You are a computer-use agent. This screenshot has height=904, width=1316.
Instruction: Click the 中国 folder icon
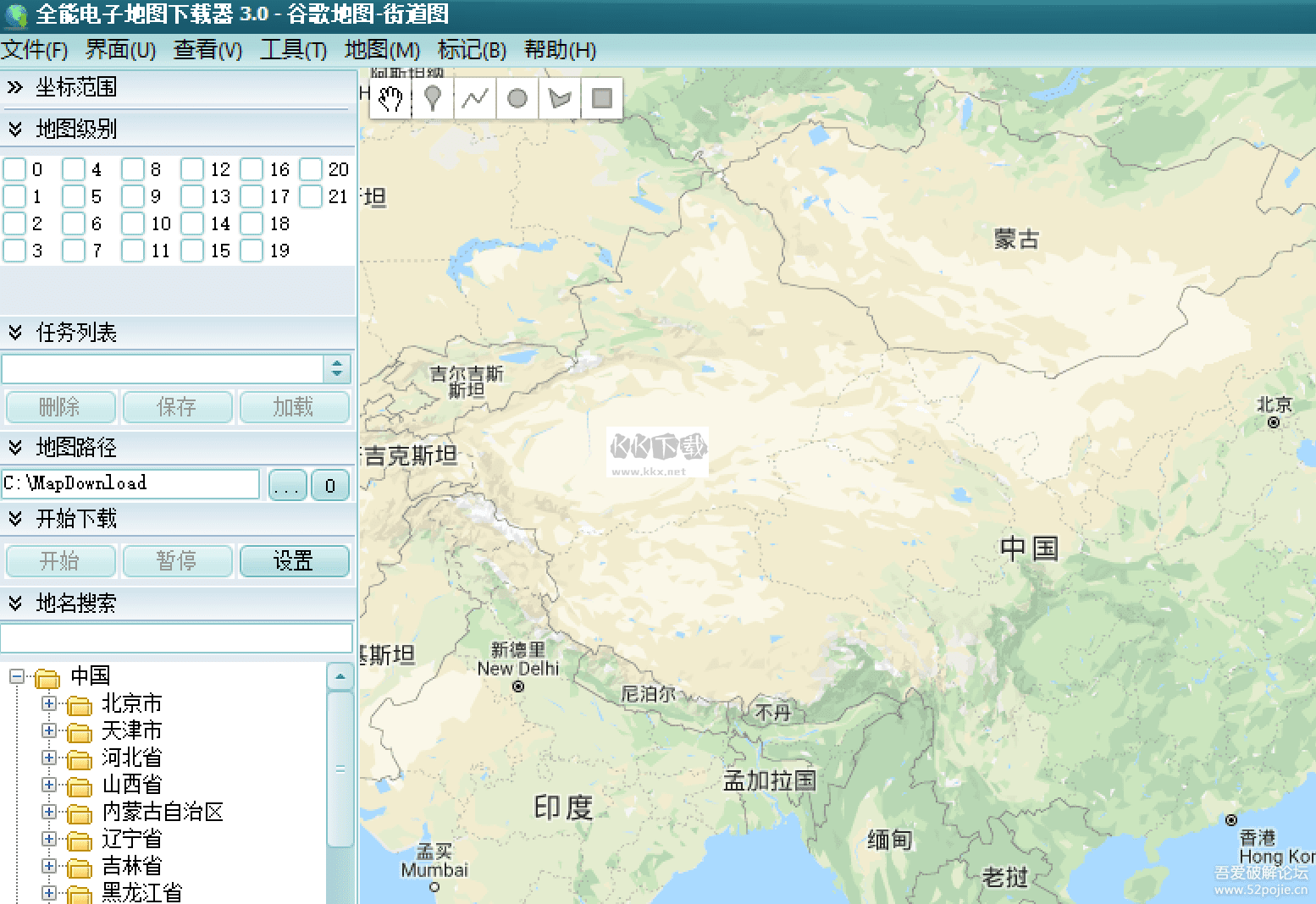point(48,678)
